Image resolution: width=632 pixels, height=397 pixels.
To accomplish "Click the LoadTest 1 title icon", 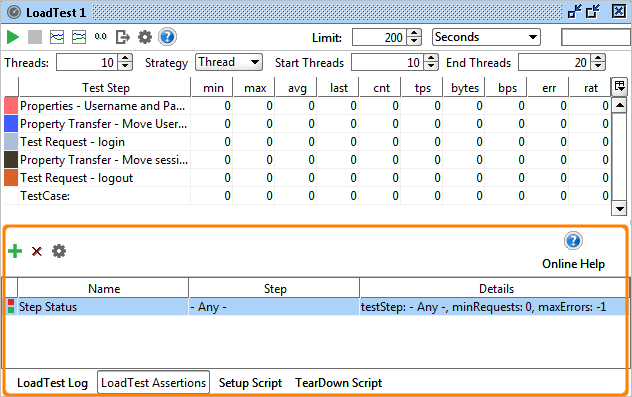I will pyautogui.click(x=13, y=12).
